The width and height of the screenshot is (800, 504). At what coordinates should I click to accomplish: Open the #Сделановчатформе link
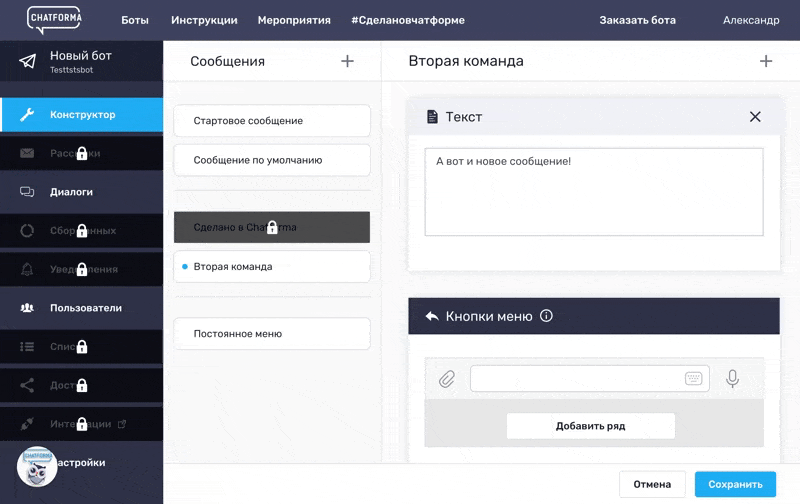[408, 20]
